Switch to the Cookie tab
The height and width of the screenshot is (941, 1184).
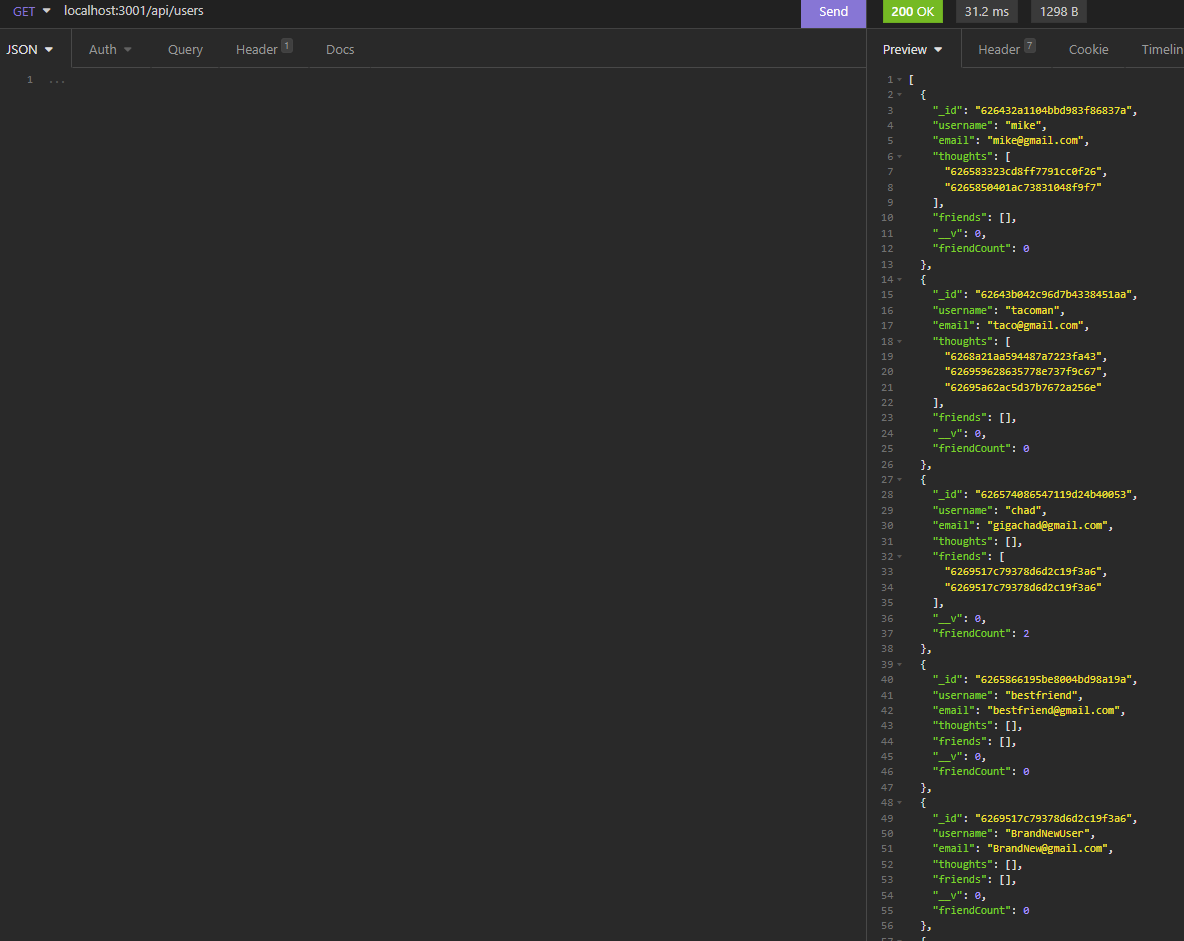click(1088, 48)
